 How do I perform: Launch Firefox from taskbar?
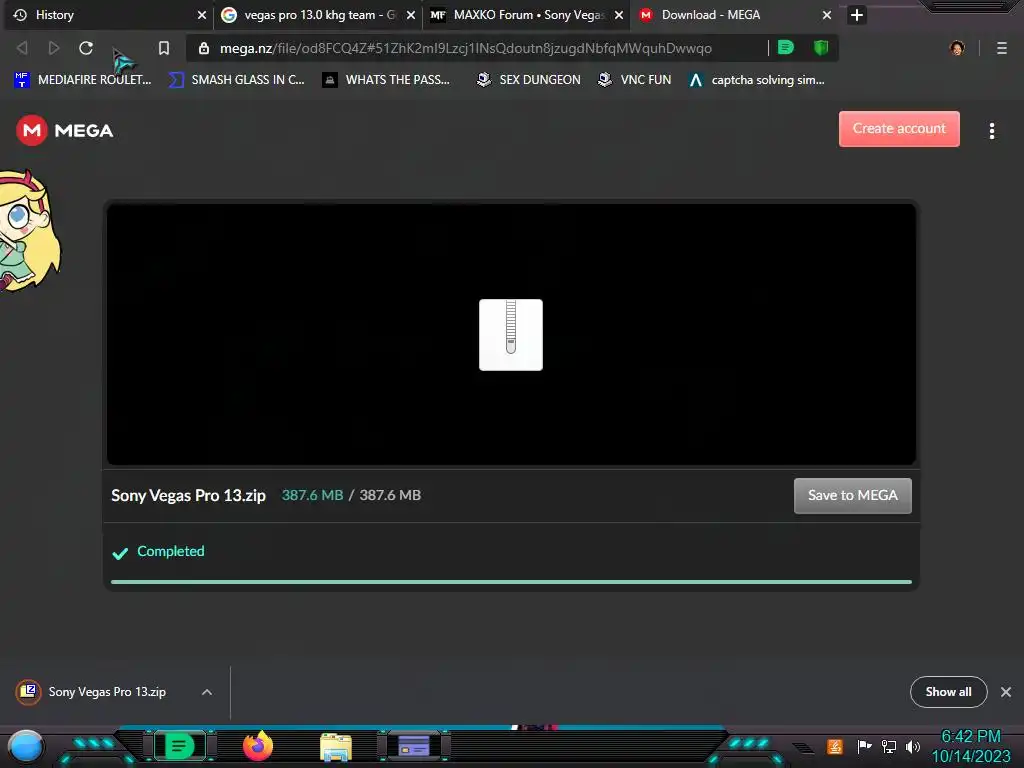tap(257, 746)
